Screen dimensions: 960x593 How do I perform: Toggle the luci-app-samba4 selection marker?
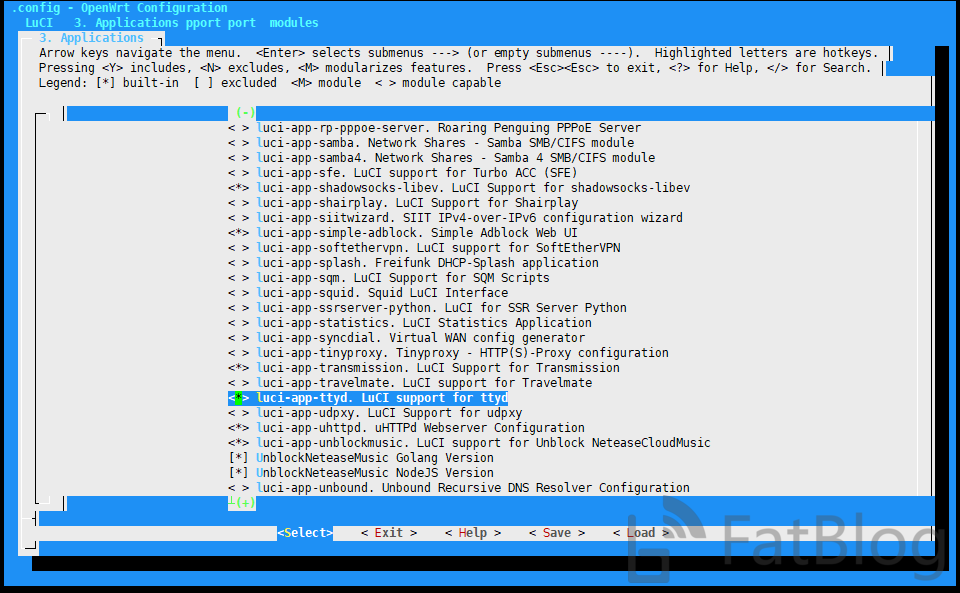(239, 158)
